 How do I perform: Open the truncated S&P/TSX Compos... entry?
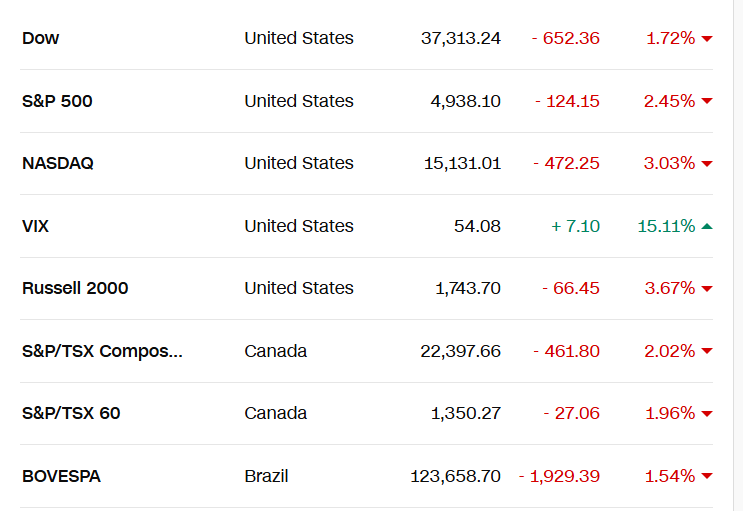102,351
